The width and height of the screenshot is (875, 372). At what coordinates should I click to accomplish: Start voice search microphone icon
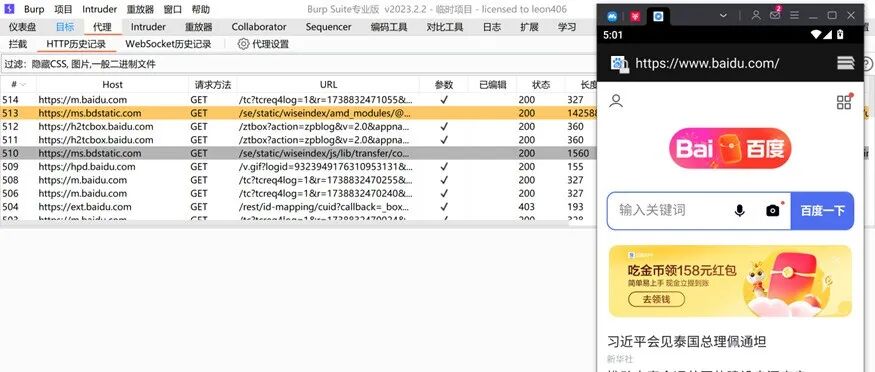(x=740, y=211)
